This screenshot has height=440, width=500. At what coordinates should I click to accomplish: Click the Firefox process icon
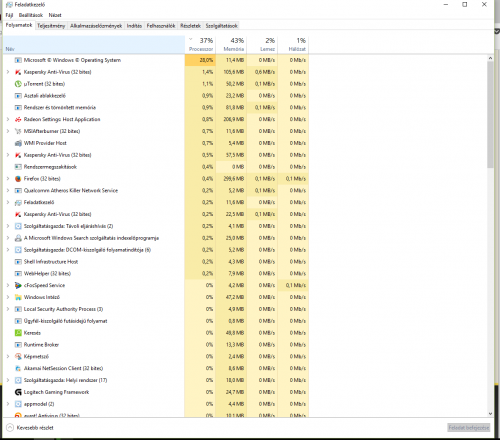click(18, 179)
